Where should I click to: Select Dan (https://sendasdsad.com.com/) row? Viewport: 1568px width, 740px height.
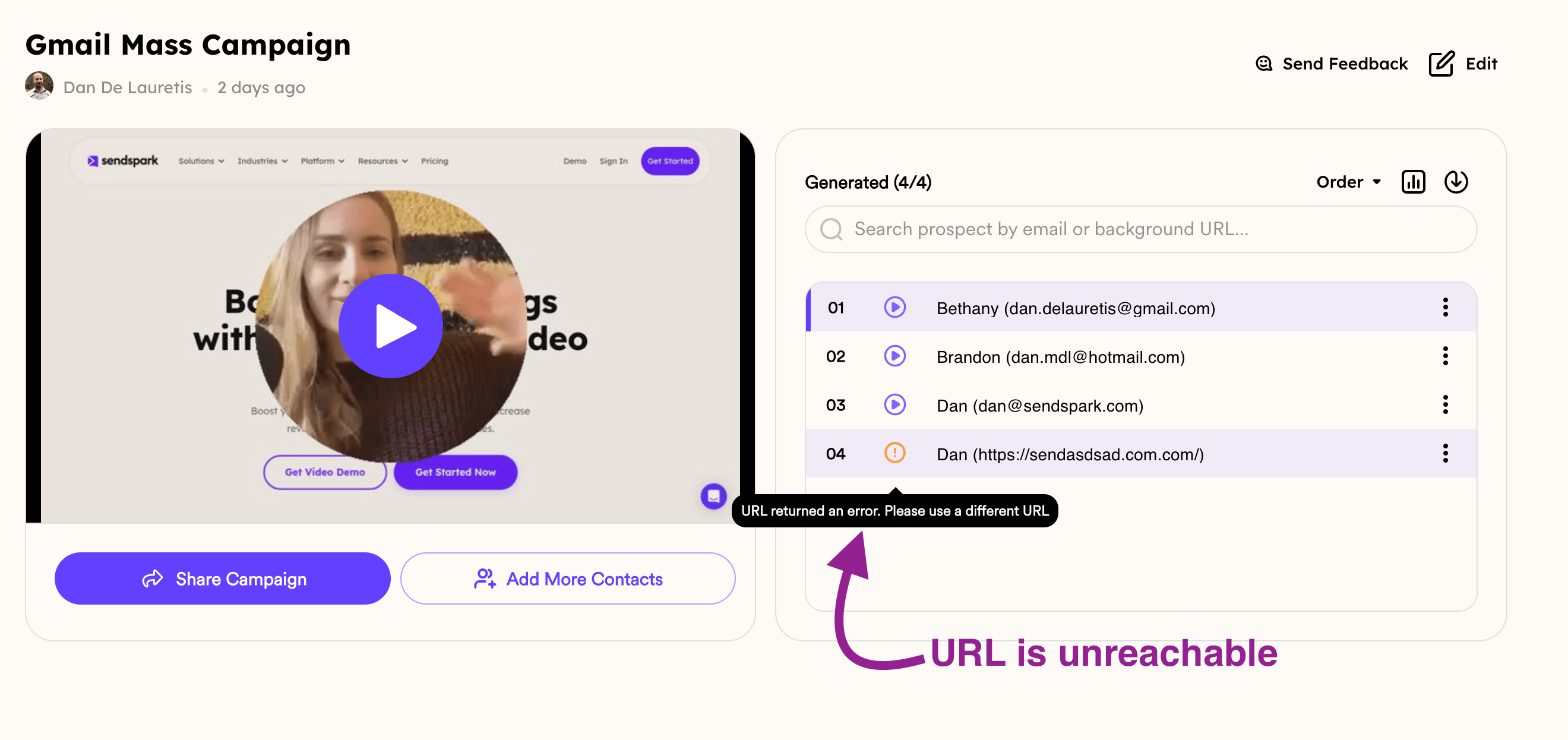(x=1141, y=453)
